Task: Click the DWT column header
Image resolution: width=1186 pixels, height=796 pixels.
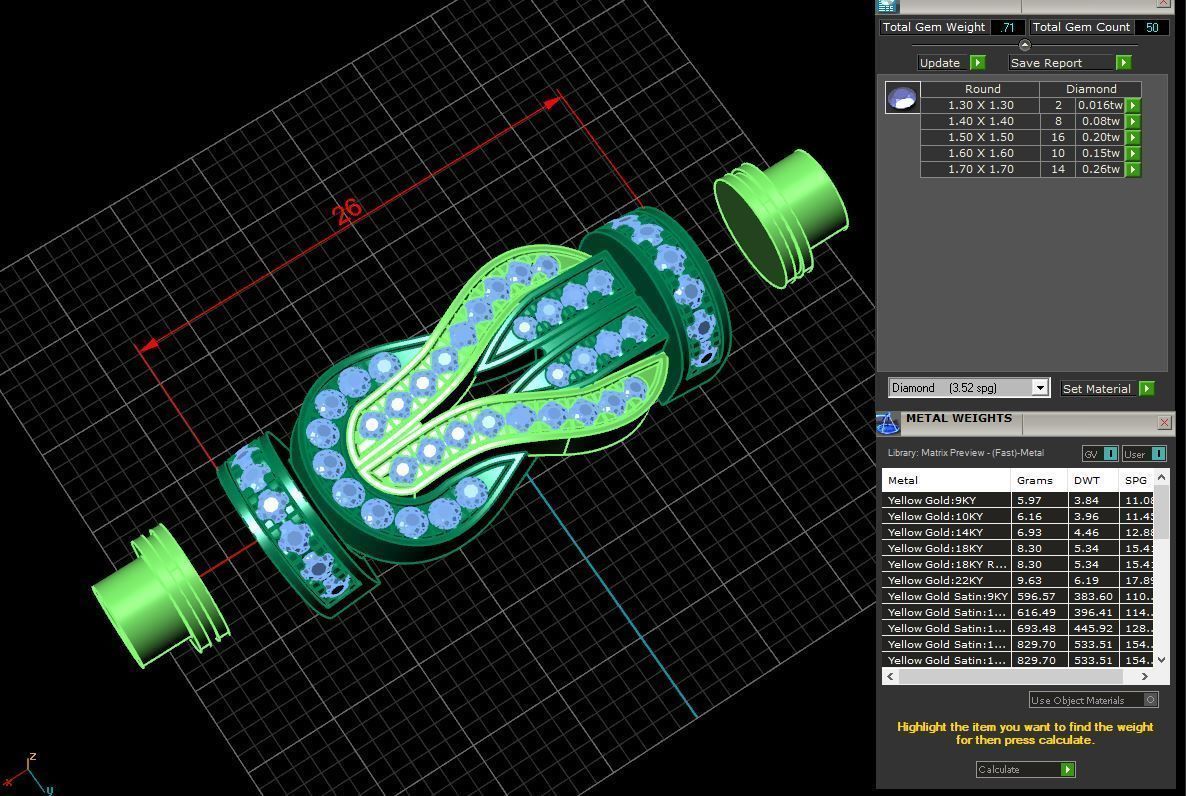Action: tap(1093, 480)
